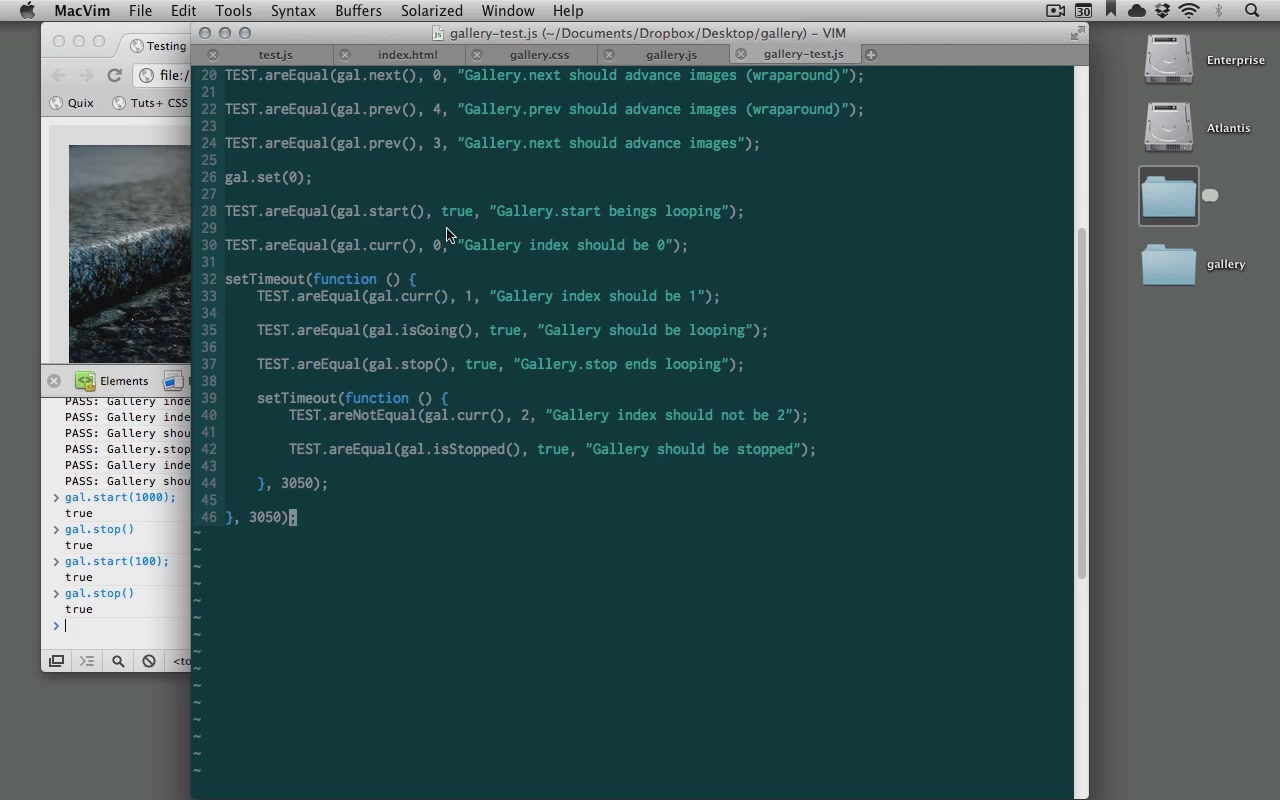Click the js file icon in title bar
Screen dimensions: 1280x800
click(438, 33)
